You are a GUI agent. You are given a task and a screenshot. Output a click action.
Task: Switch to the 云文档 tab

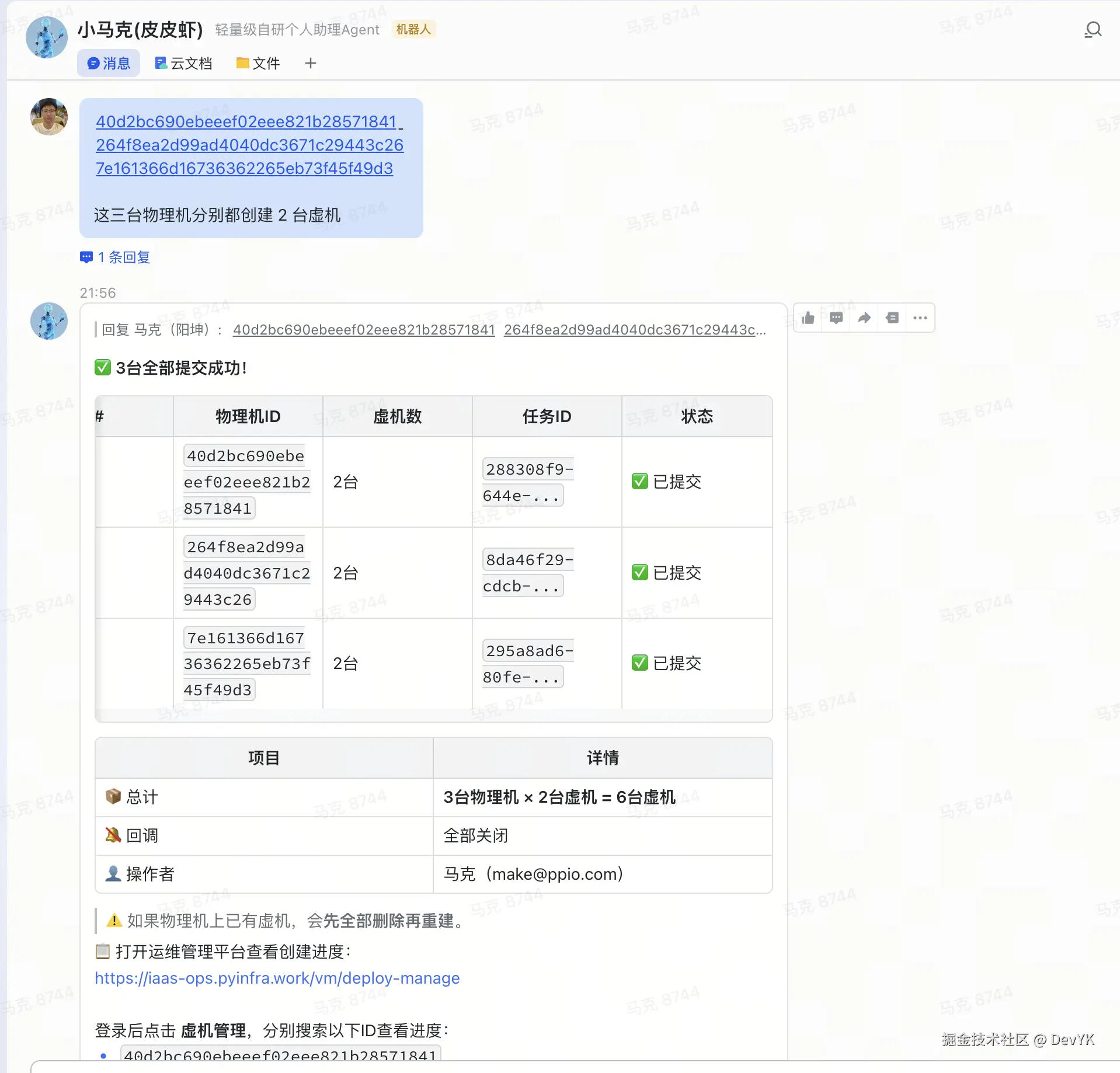[x=183, y=64]
